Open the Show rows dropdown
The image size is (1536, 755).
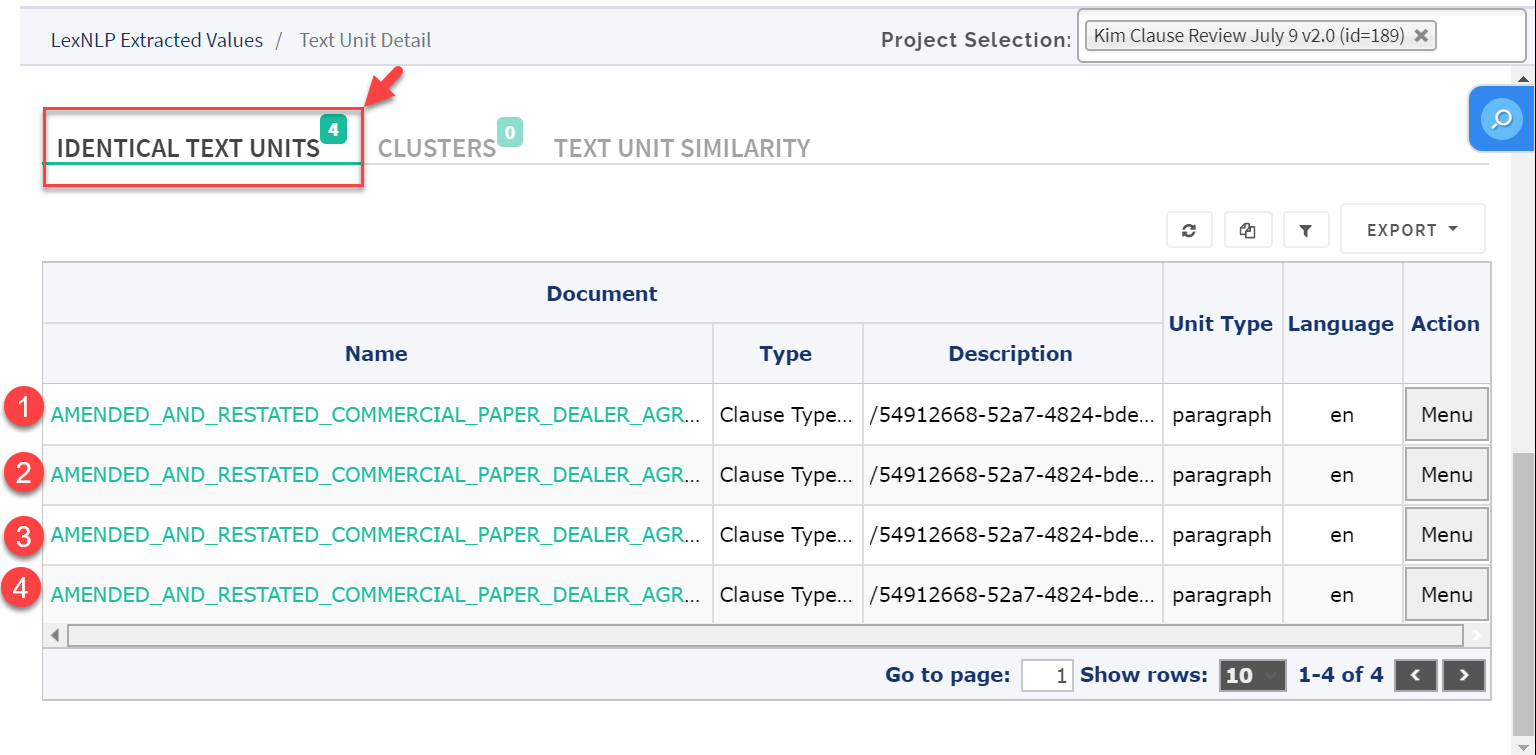(1252, 675)
